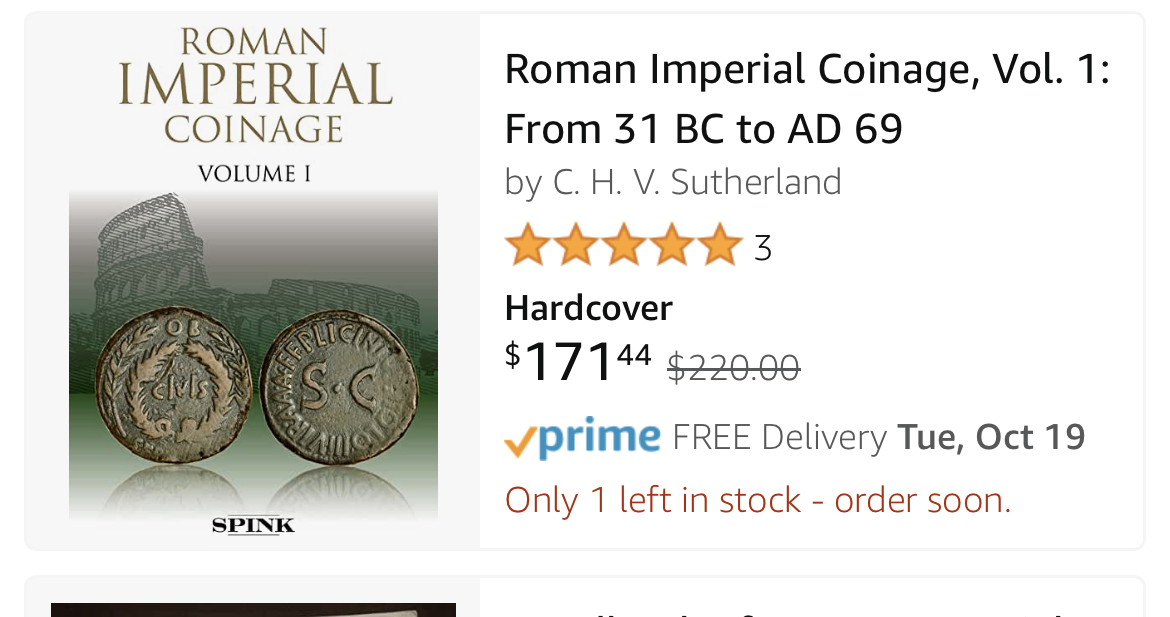Open author C. H. V. Sutherland
1170x617 pixels.
697,182
